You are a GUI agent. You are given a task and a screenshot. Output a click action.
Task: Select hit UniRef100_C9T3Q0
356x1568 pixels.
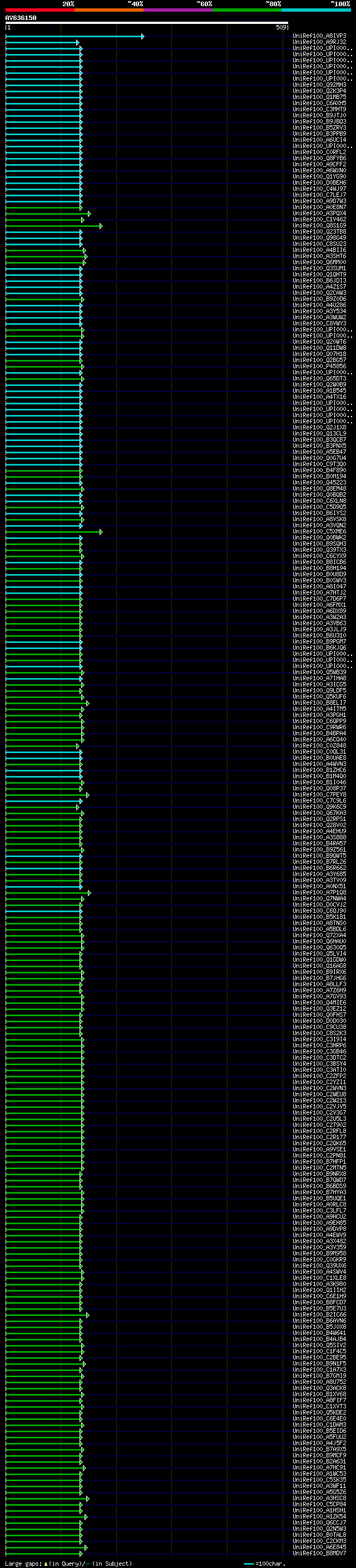319,464
